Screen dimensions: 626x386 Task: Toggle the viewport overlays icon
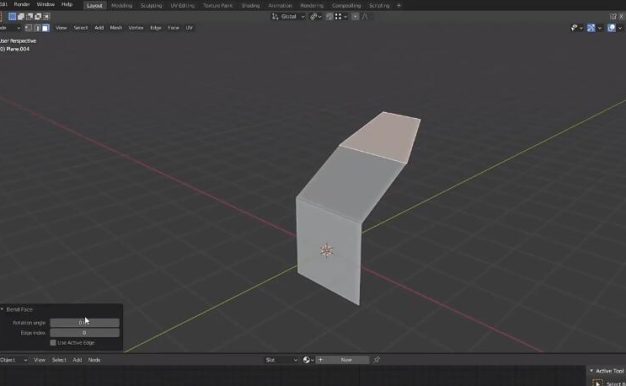(x=612, y=28)
